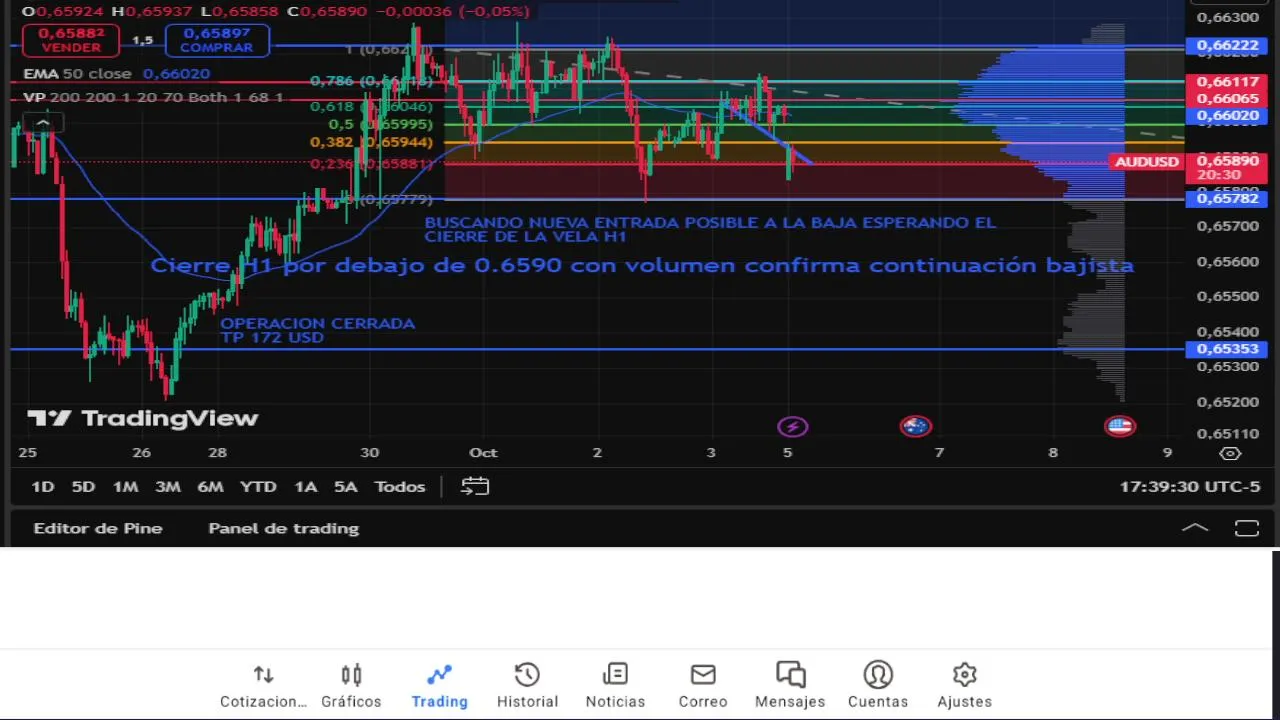Open the Mensajes chat tab
The height and width of the screenshot is (720, 1280).
pos(790,686)
